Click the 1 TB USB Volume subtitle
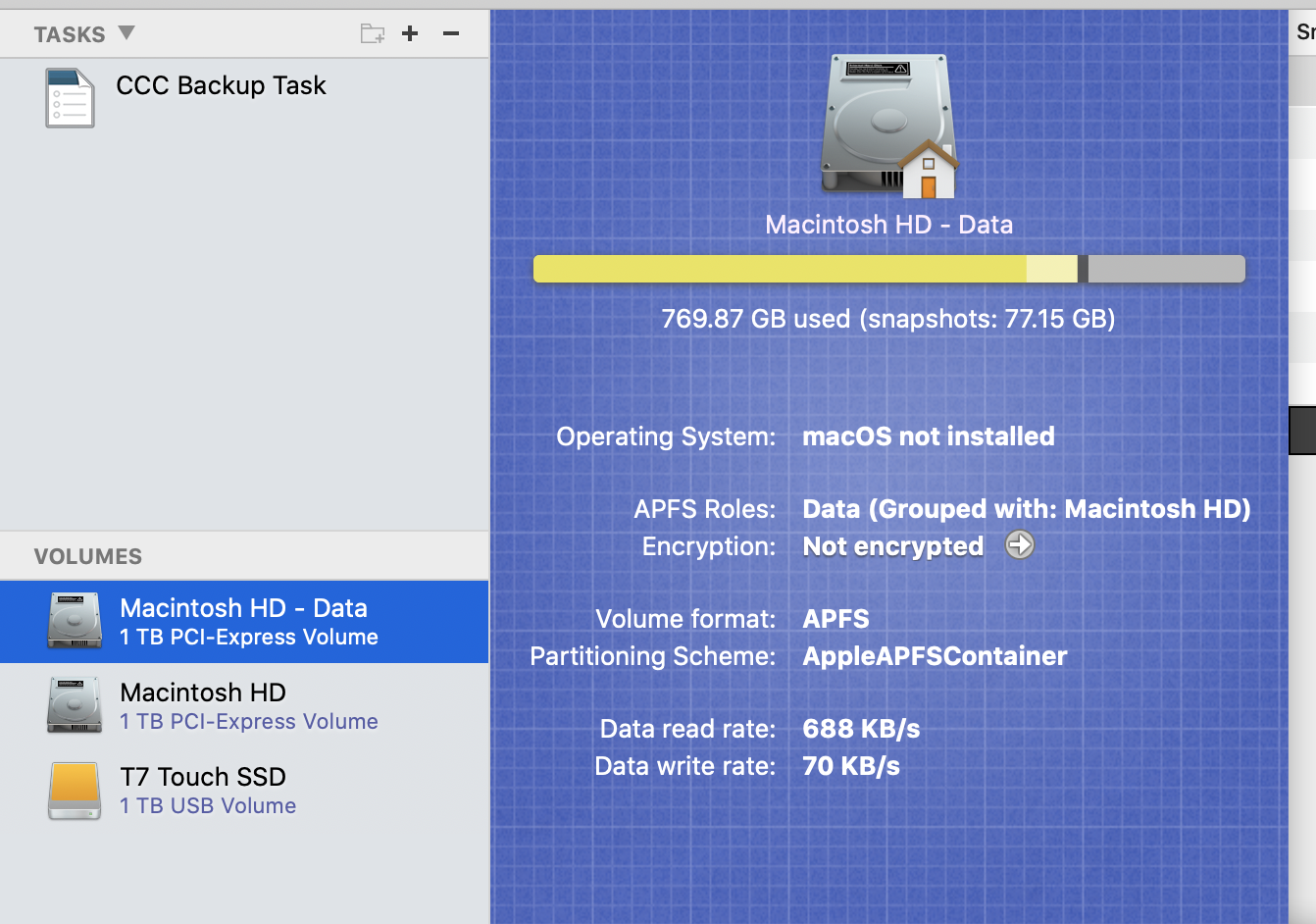This screenshot has width=1316, height=924. pos(208,805)
